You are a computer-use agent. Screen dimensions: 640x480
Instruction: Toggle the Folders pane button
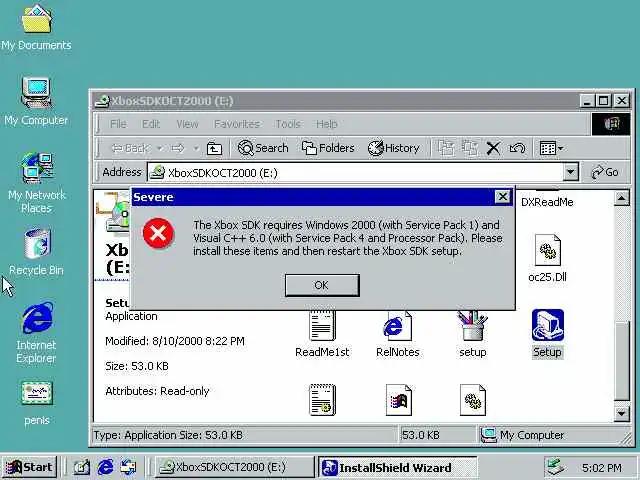pyautogui.click(x=328, y=148)
